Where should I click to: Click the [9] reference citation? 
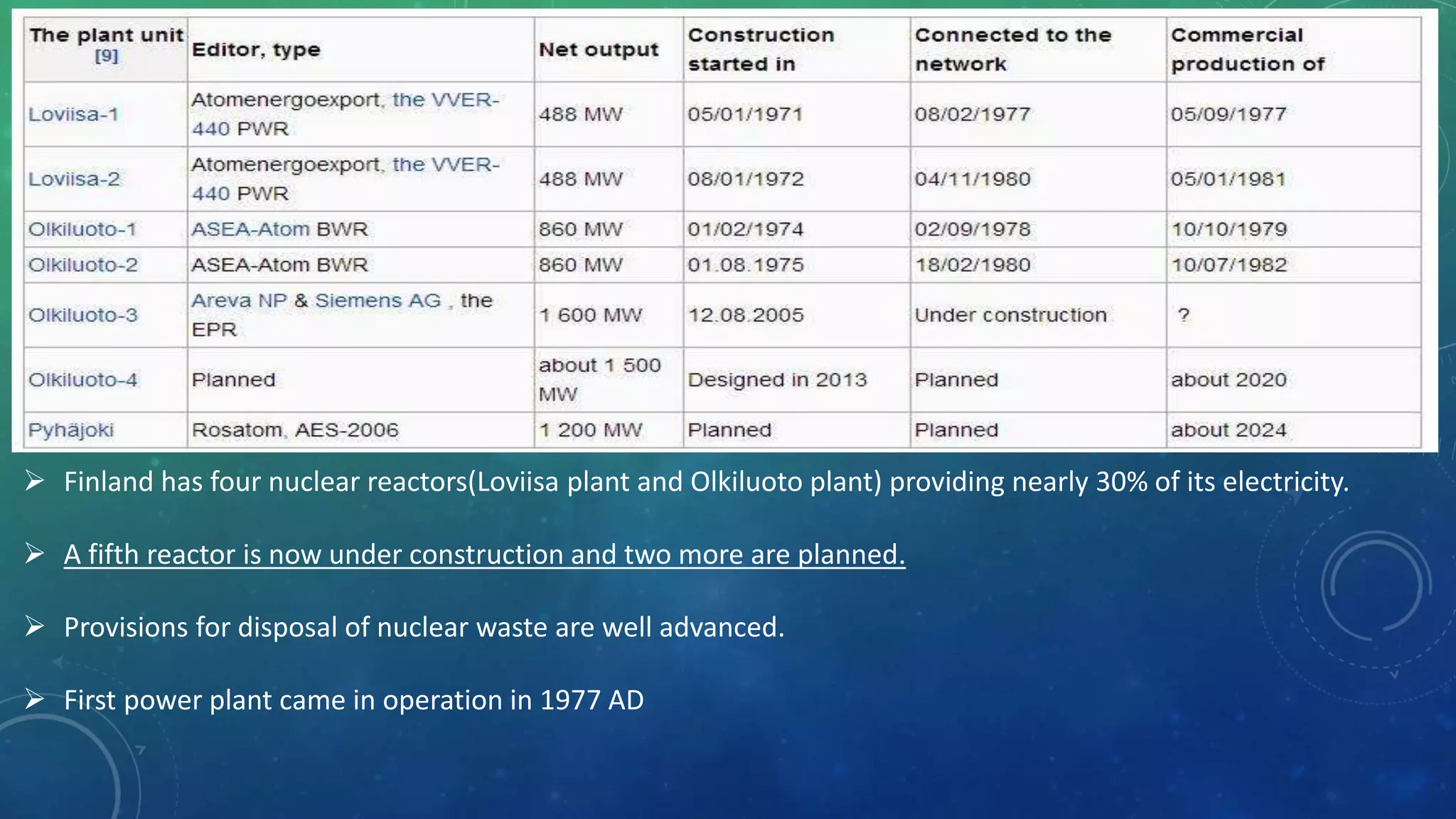pyautogui.click(x=107, y=55)
